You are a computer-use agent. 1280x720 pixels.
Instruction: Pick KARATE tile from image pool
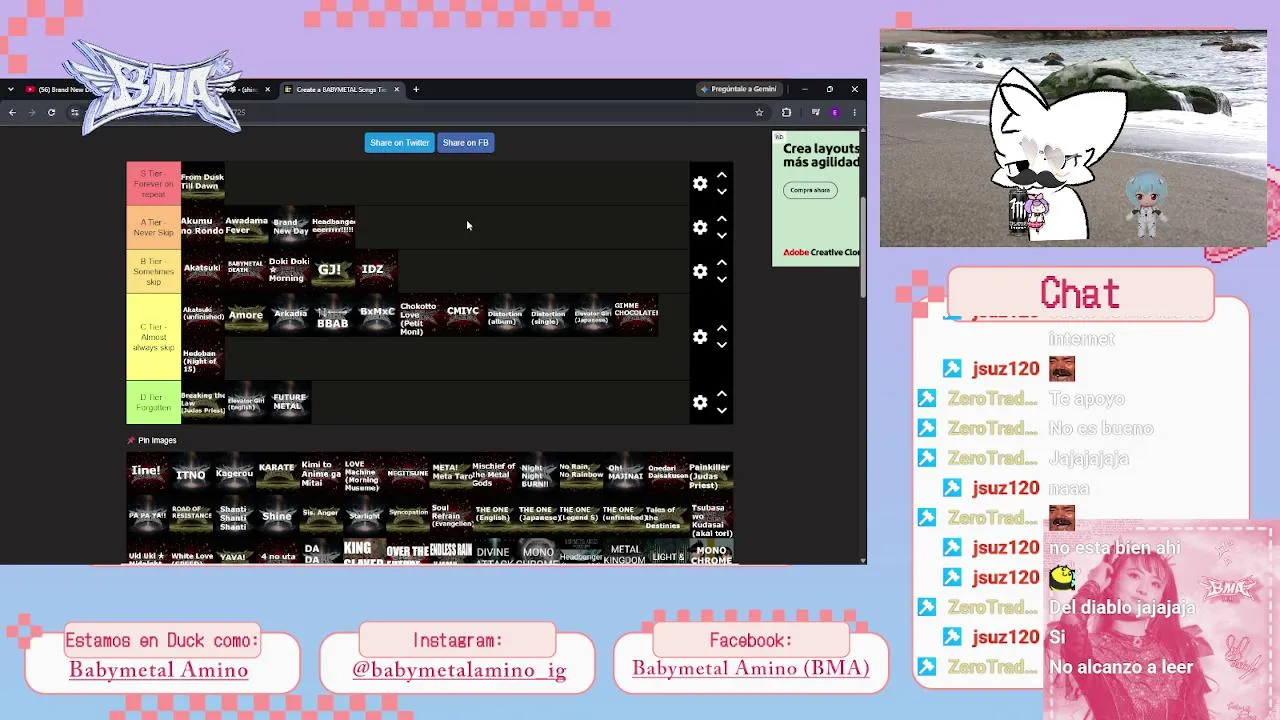pyautogui.click(x=278, y=473)
